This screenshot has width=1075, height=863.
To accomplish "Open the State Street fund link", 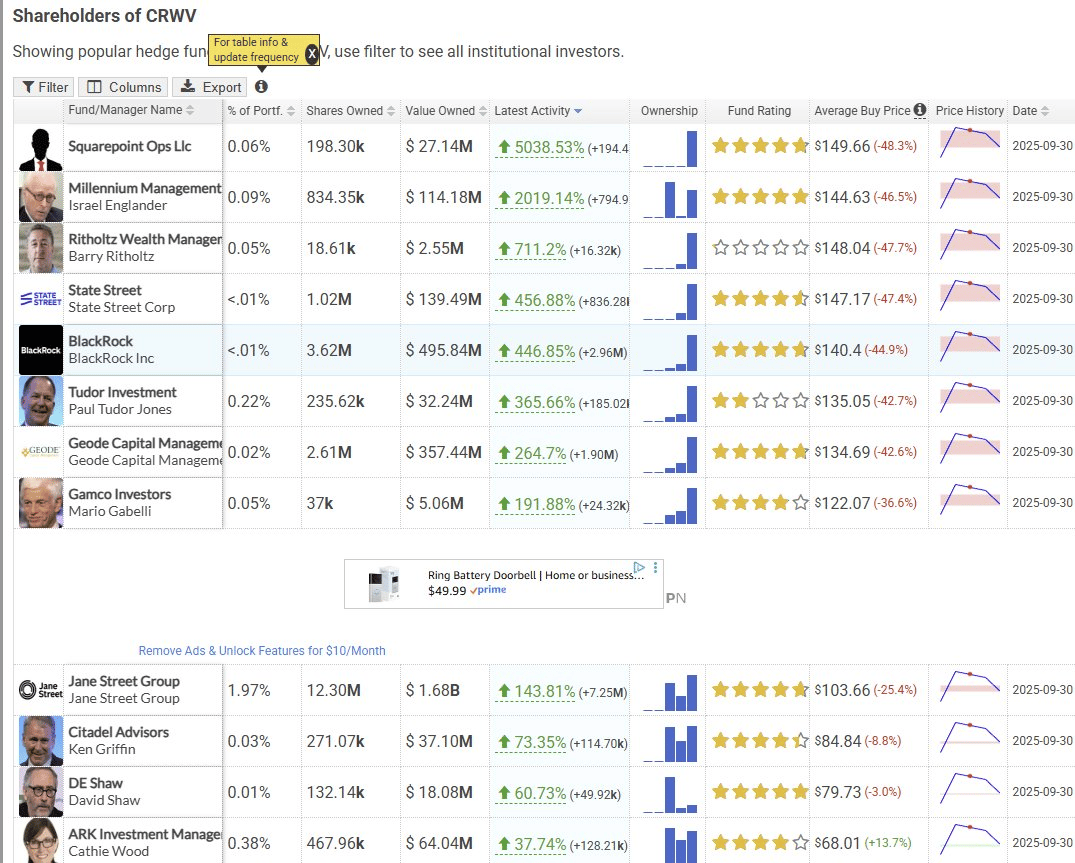I will [x=105, y=290].
